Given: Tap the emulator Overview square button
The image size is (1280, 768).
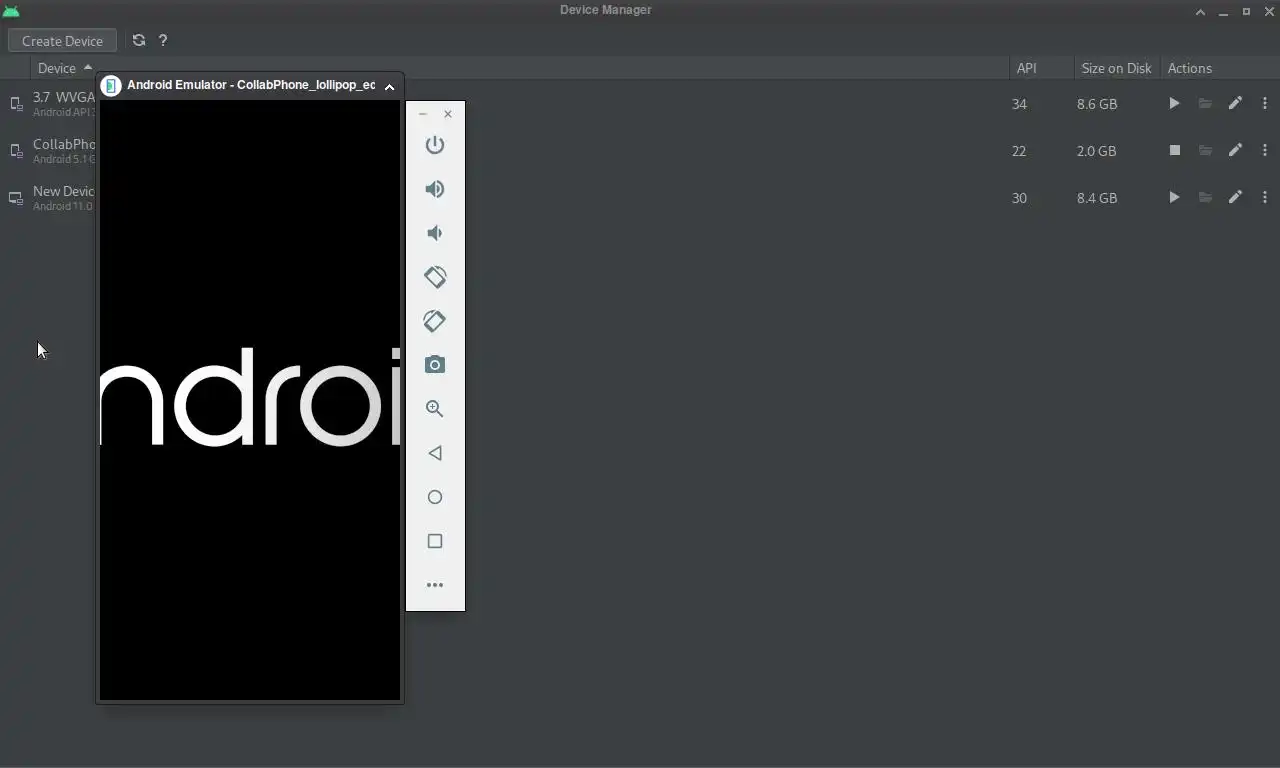Looking at the screenshot, I should [435, 541].
